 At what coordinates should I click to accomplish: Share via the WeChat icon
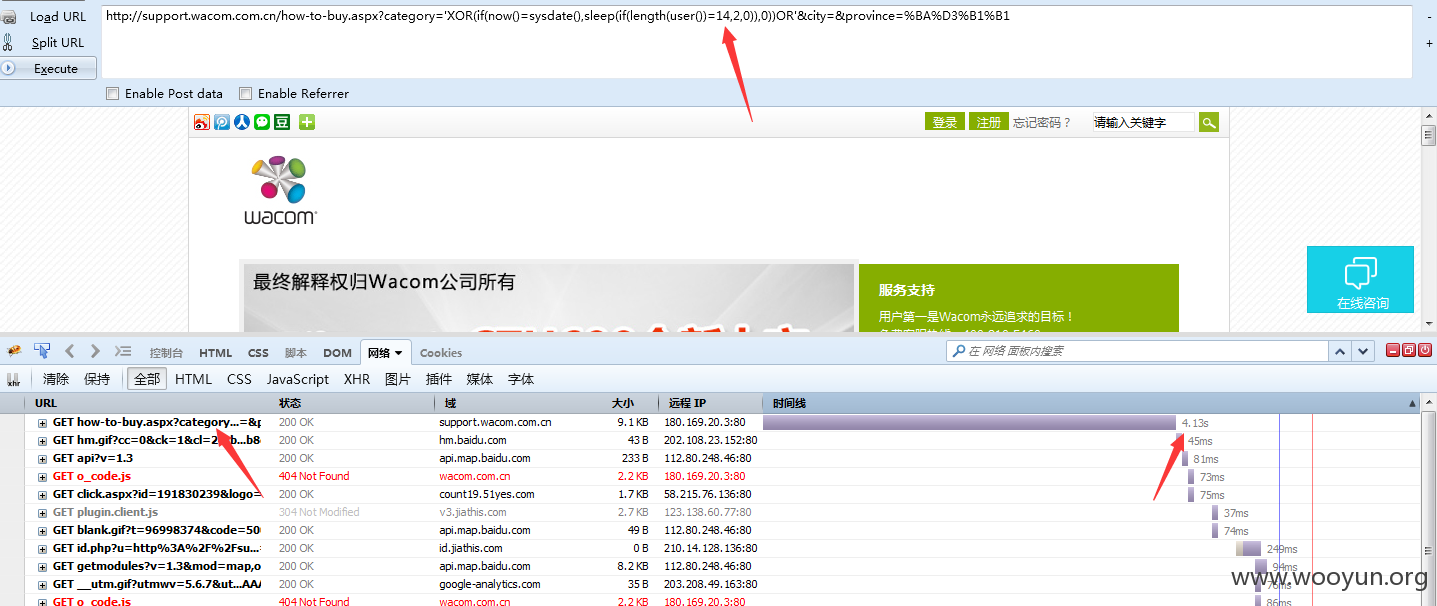pos(262,122)
